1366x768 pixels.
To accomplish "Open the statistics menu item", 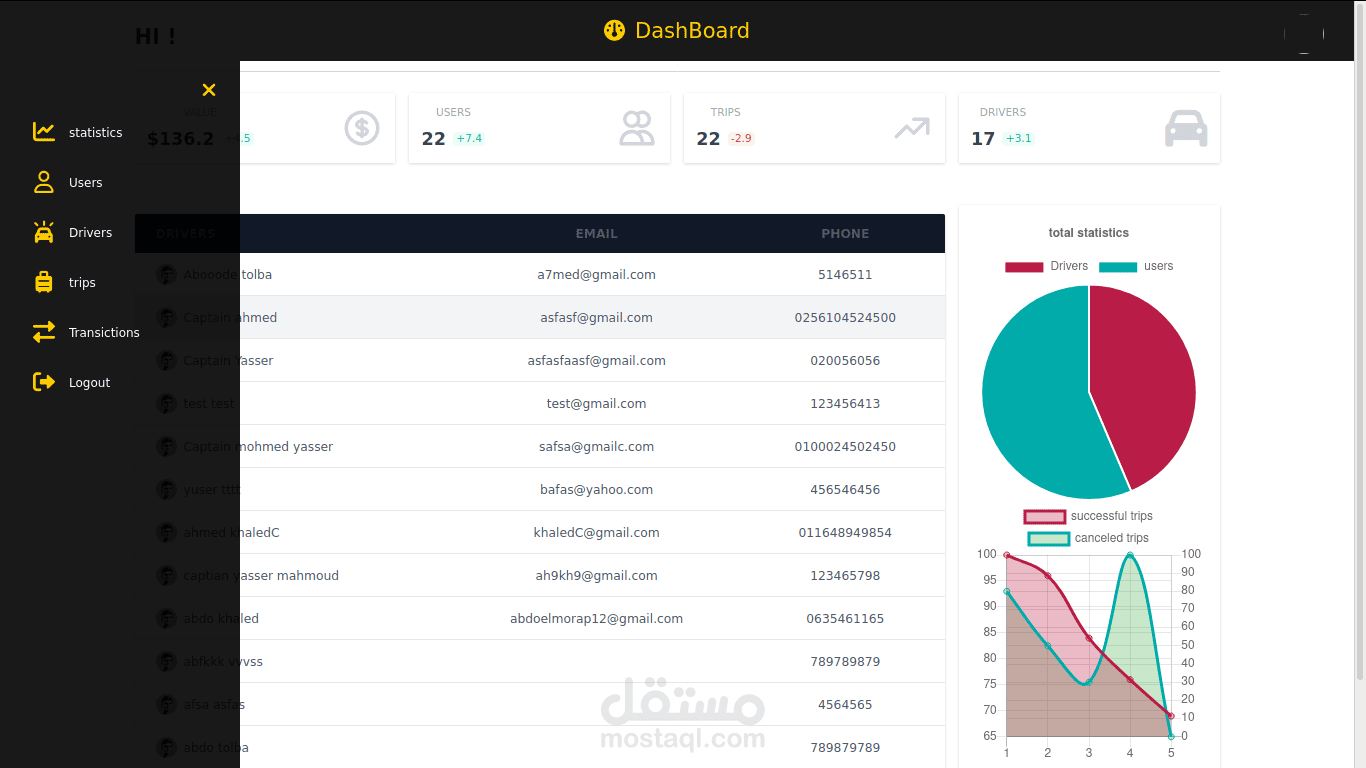I will pyautogui.click(x=96, y=132).
